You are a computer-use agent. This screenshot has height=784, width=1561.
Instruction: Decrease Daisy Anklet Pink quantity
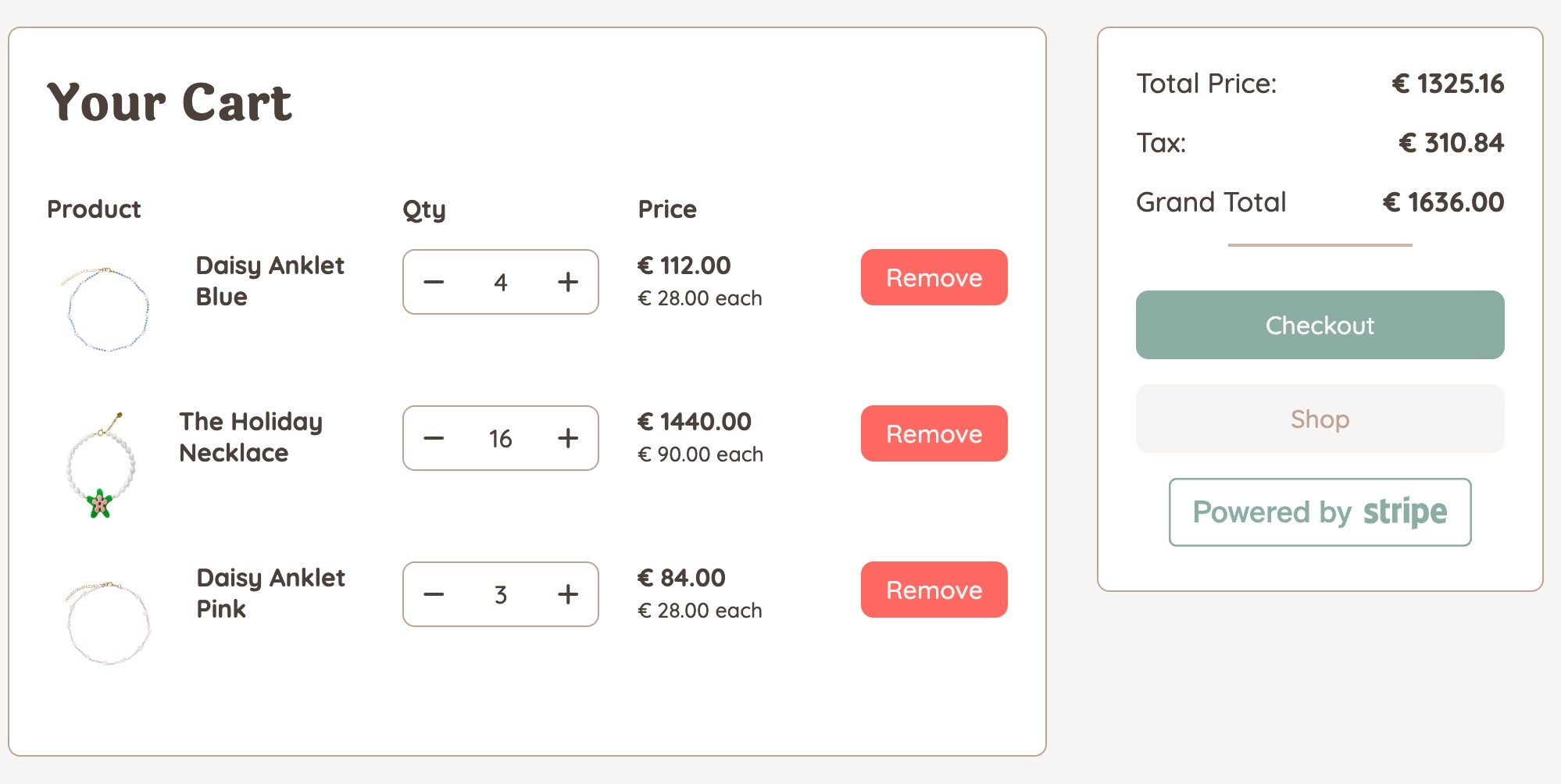click(434, 594)
